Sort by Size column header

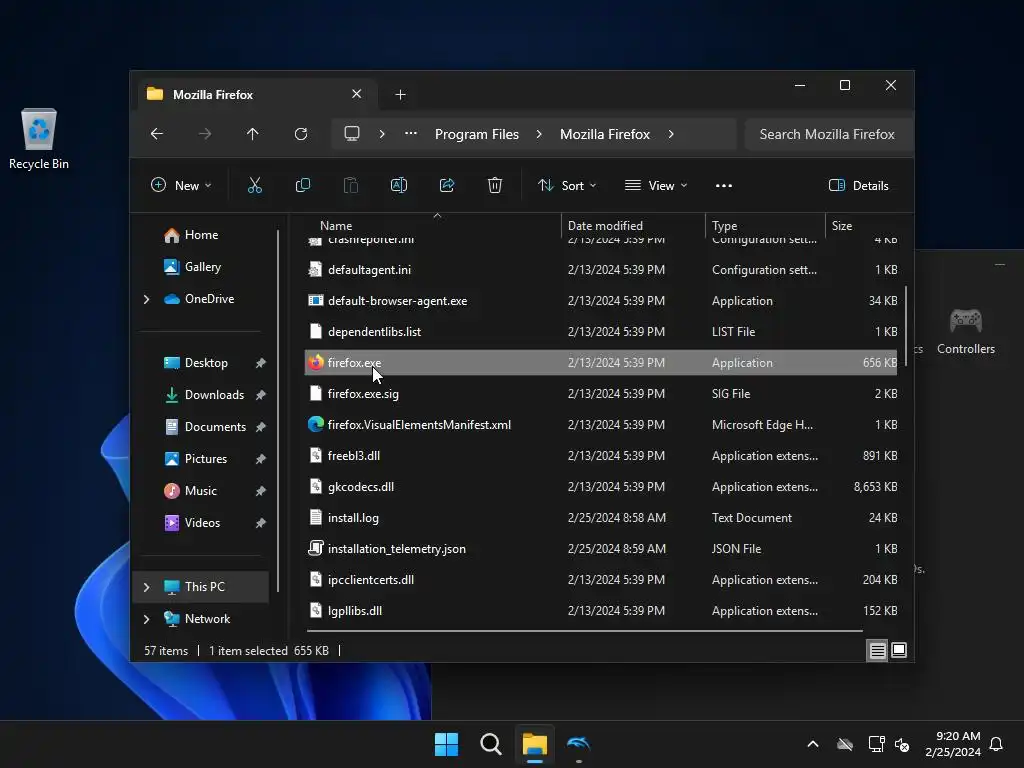842,225
